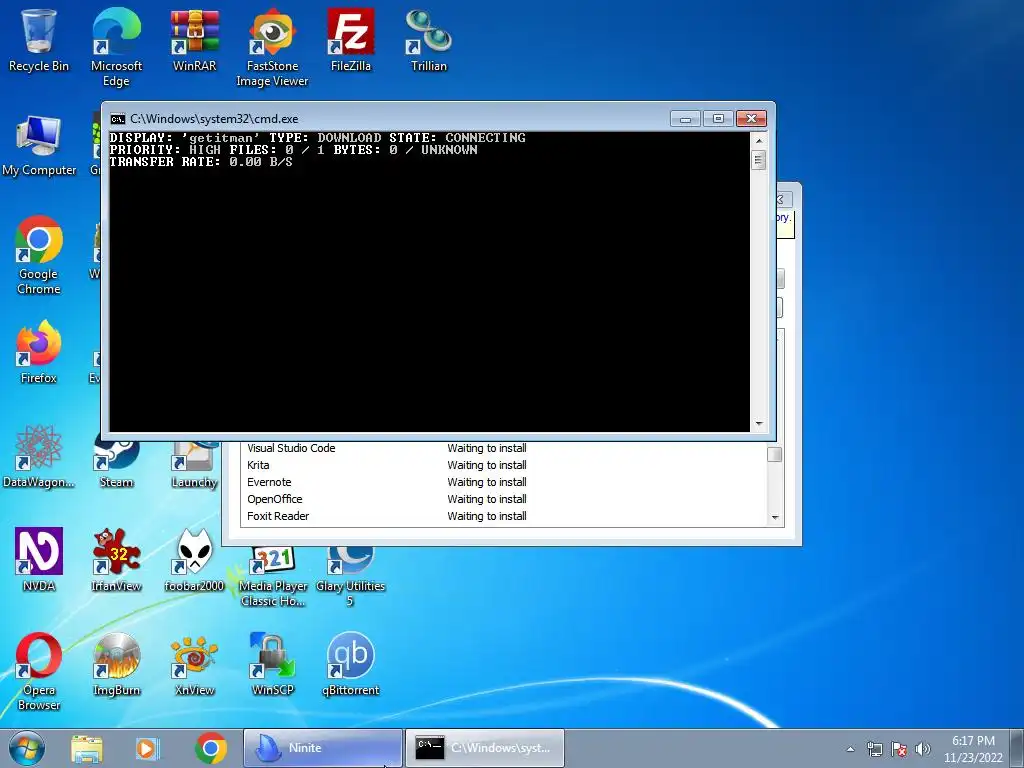
Task: Switch to the cmd.exe taskbar button
Action: pos(485,748)
